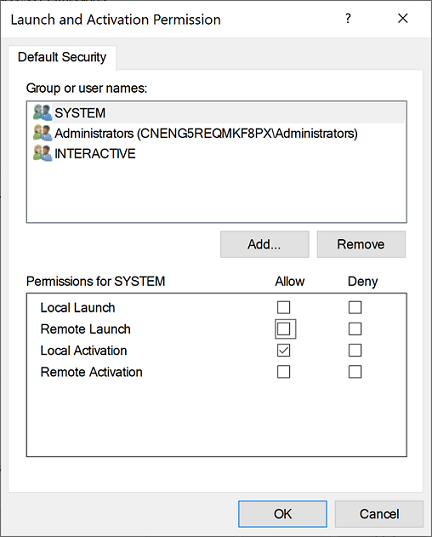Screen dimensions: 432x537
Task: Deny Local Launch for SYSTEM
Action: point(355,307)
